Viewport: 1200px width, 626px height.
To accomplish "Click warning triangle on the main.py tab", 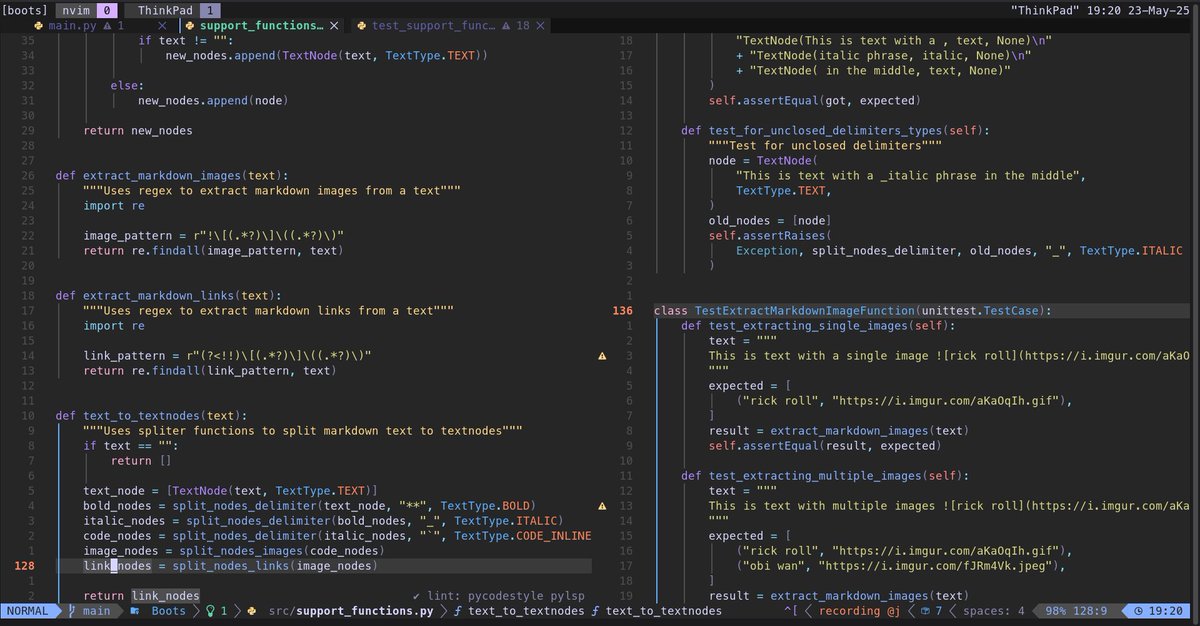I will (x=109, y=26).
